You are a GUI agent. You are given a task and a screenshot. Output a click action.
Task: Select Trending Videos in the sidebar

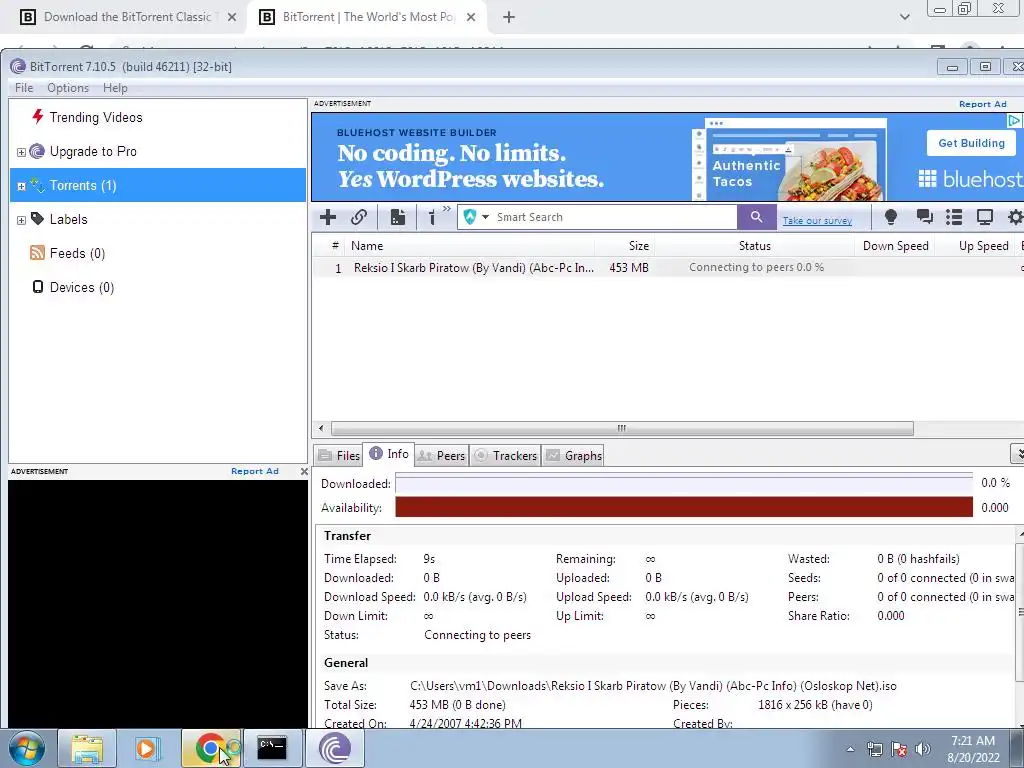point(96,118)
